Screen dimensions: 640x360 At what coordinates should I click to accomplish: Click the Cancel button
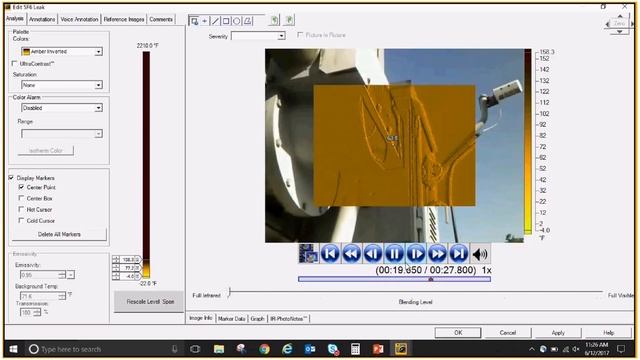[508, 333]
